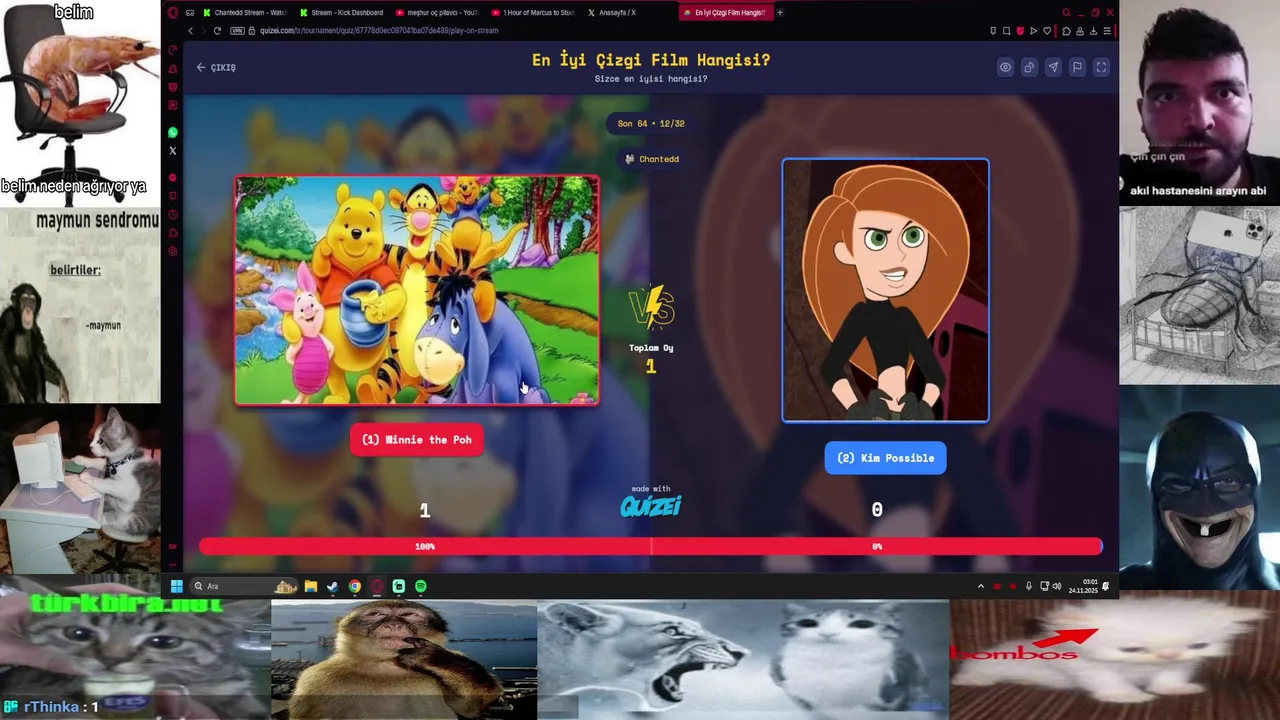
Task: Click the Son 64 • 12/32 round indicator
Action: pyautogui.click(x=651, y=124)
